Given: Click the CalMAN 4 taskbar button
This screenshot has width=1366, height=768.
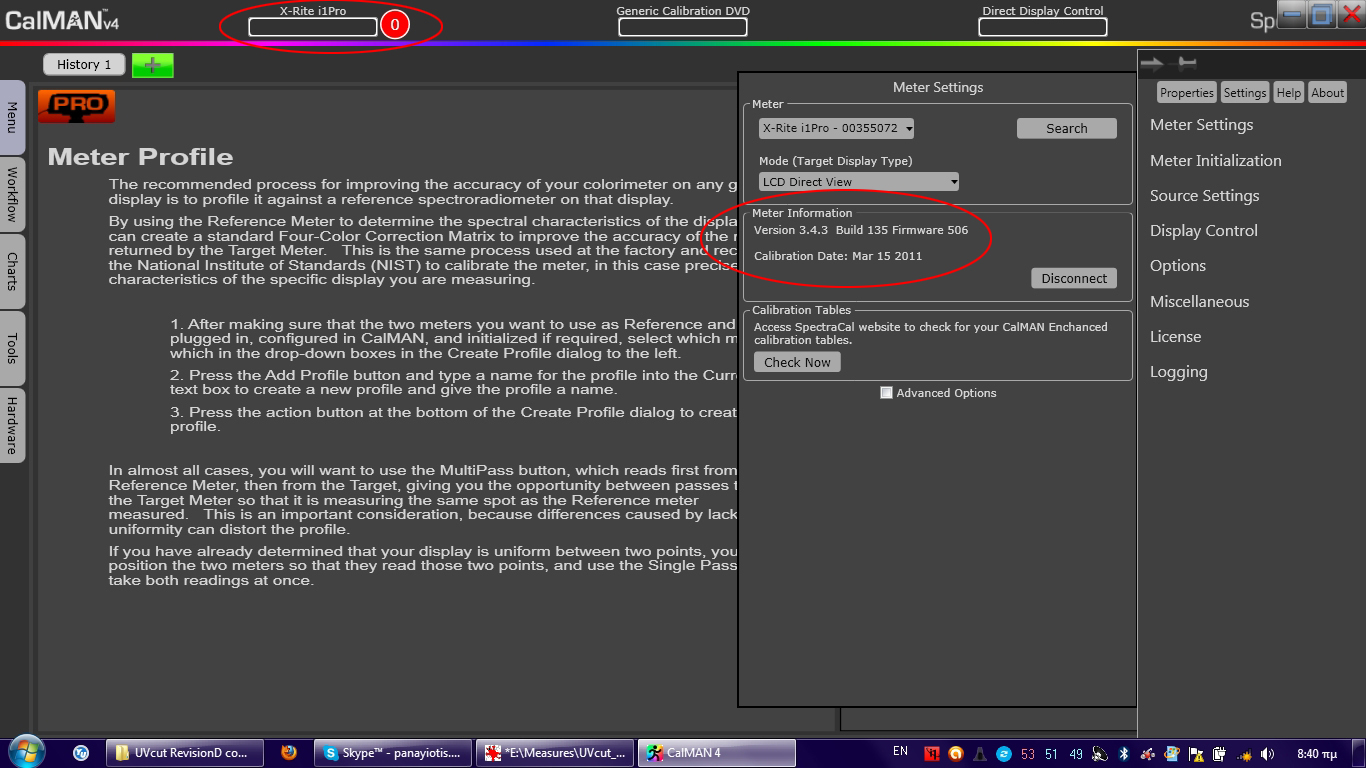Looking at the screenshot, I should [x=717, y=753].
